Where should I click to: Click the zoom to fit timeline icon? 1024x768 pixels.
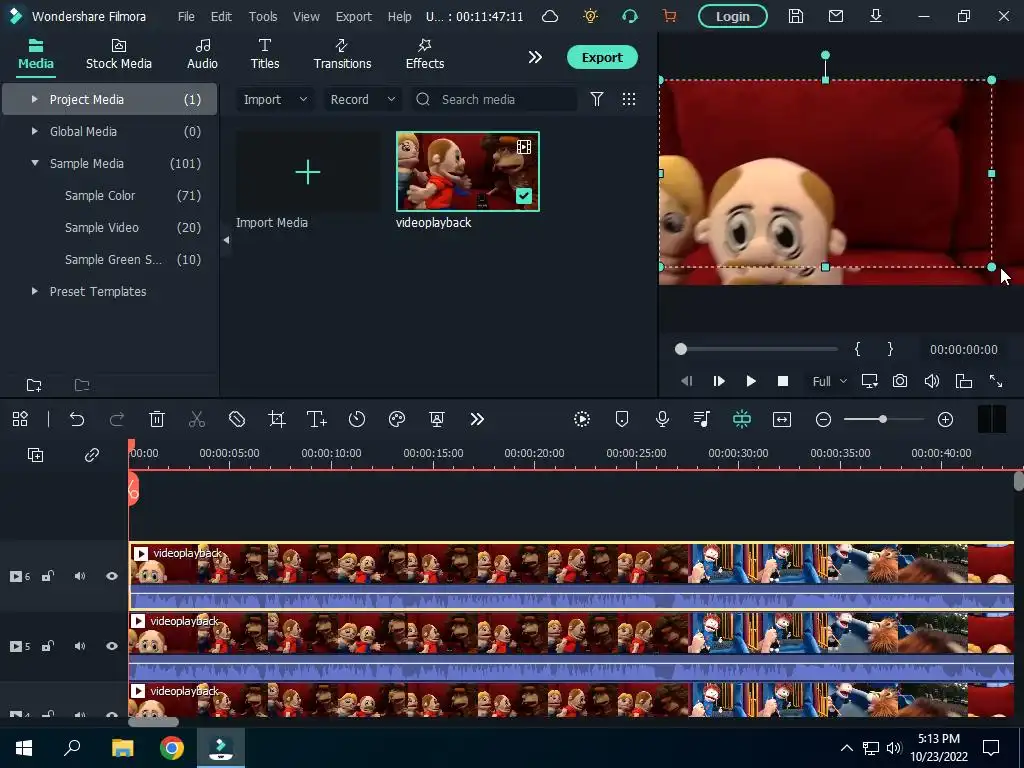pos(782,419)
